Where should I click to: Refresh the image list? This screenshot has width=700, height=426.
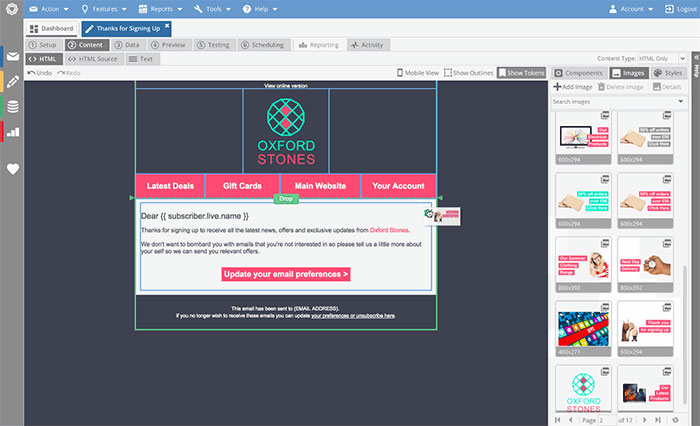coord(675,420)
